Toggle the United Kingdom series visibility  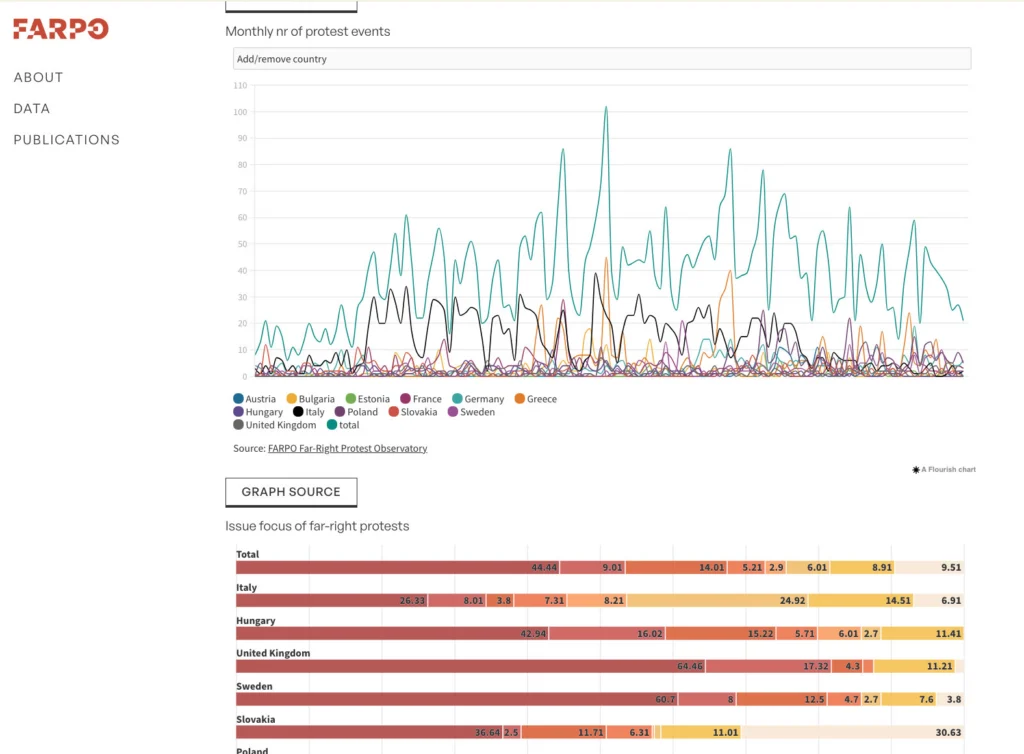coord(238,424)
